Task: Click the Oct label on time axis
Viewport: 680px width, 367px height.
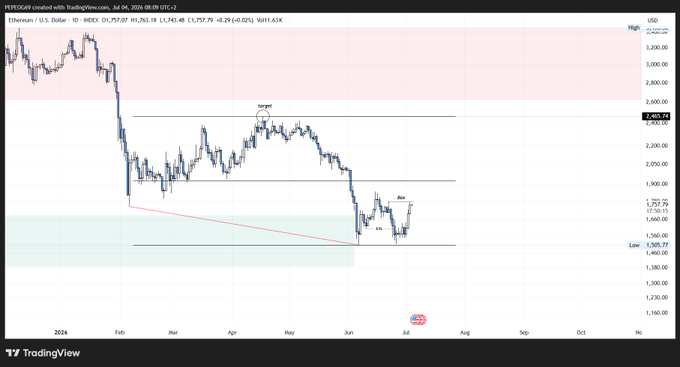Action: tap(581, 332)
